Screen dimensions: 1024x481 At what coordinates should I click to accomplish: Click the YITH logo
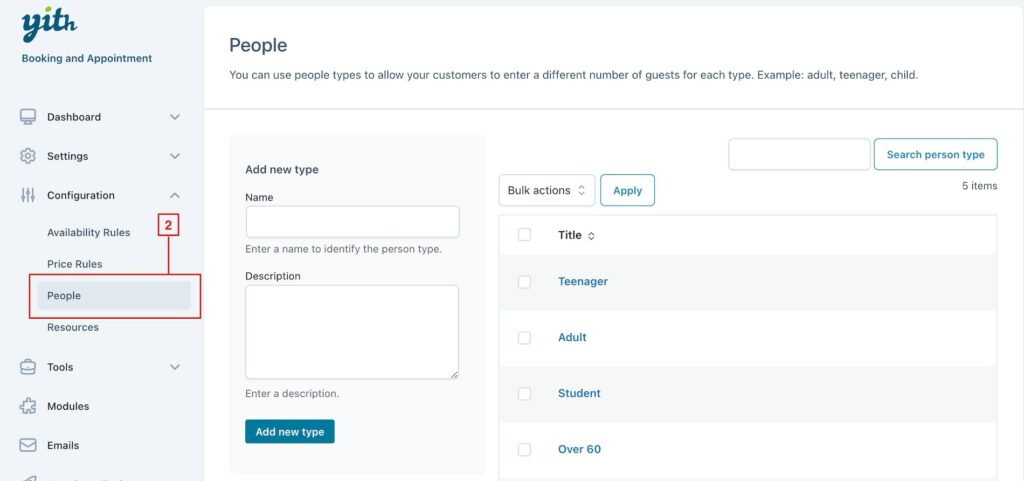coord(49,25)
